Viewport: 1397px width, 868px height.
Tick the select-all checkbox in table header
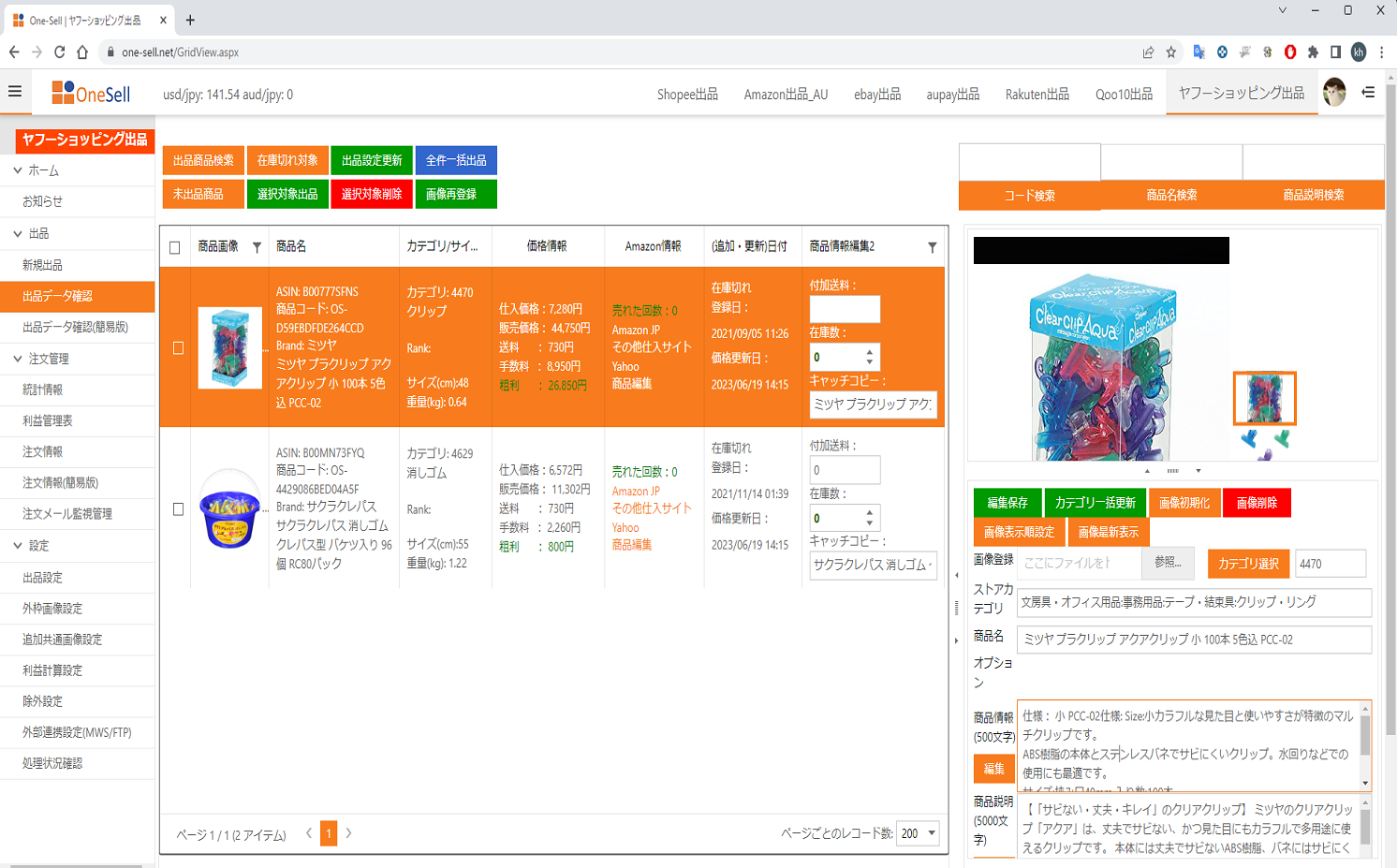[175, 247]
